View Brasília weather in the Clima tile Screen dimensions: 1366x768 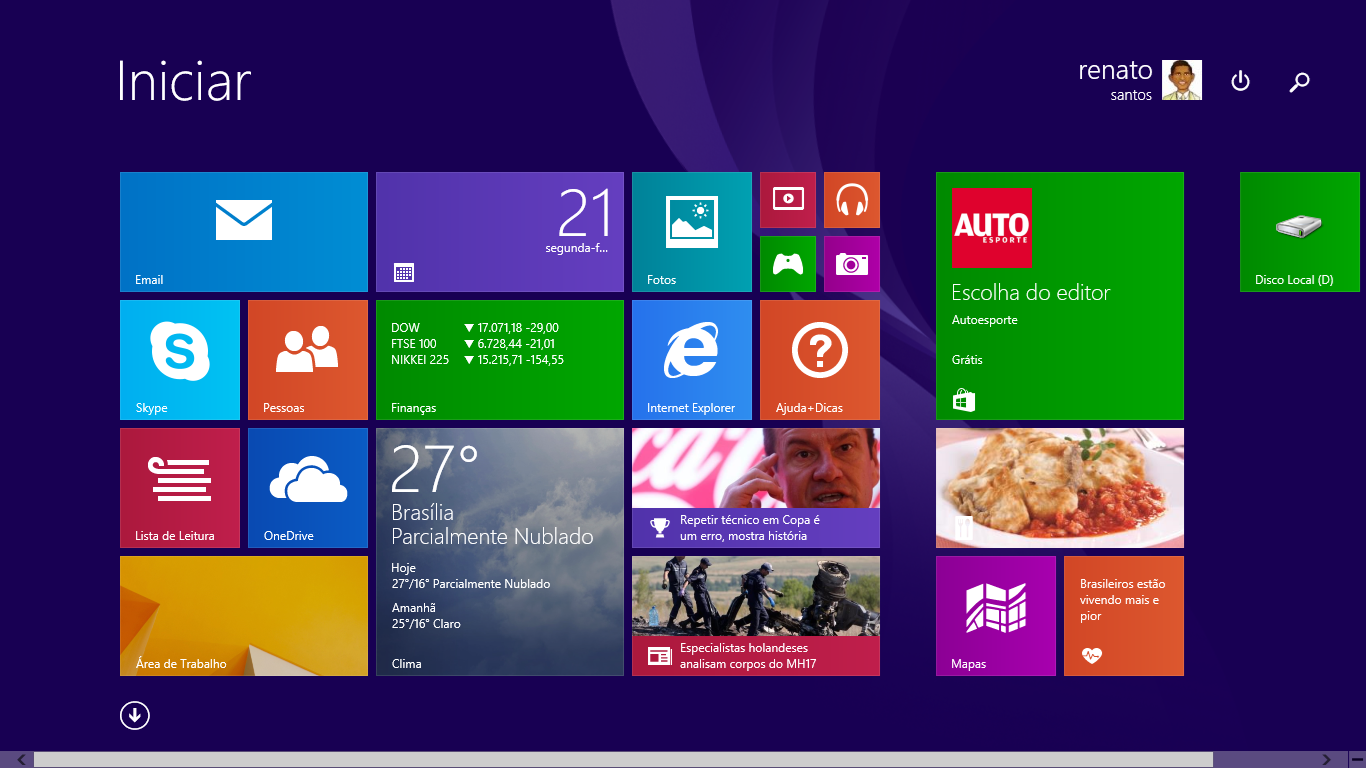[x=499, y=551]
